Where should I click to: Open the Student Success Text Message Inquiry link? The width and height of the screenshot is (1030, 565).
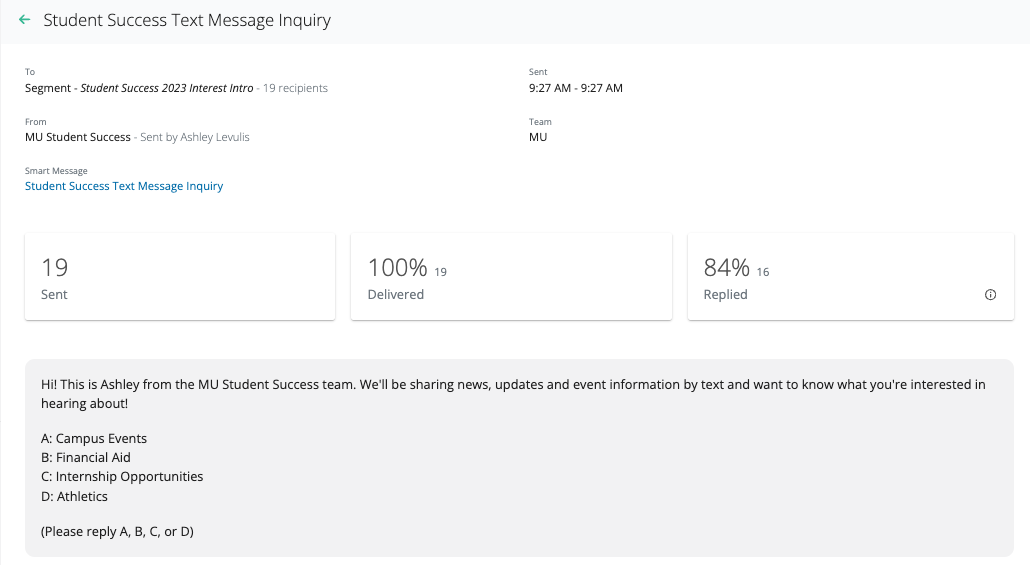click(124, 186)
